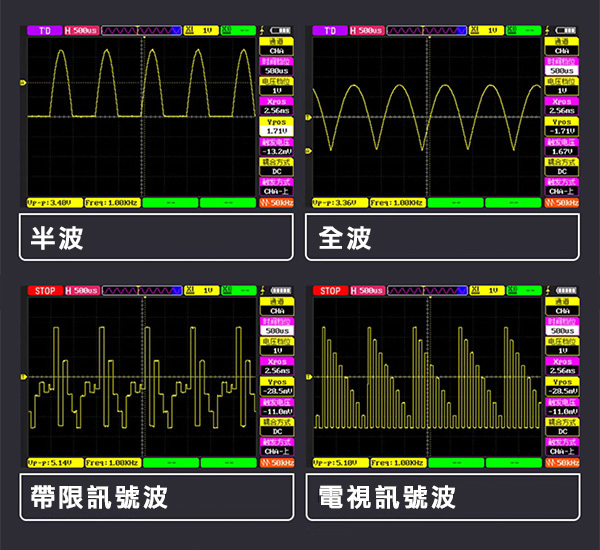
Task: Toggle the red STOP indicator on the TV signal (電視訊號波) scope
Action: [330, 291]
